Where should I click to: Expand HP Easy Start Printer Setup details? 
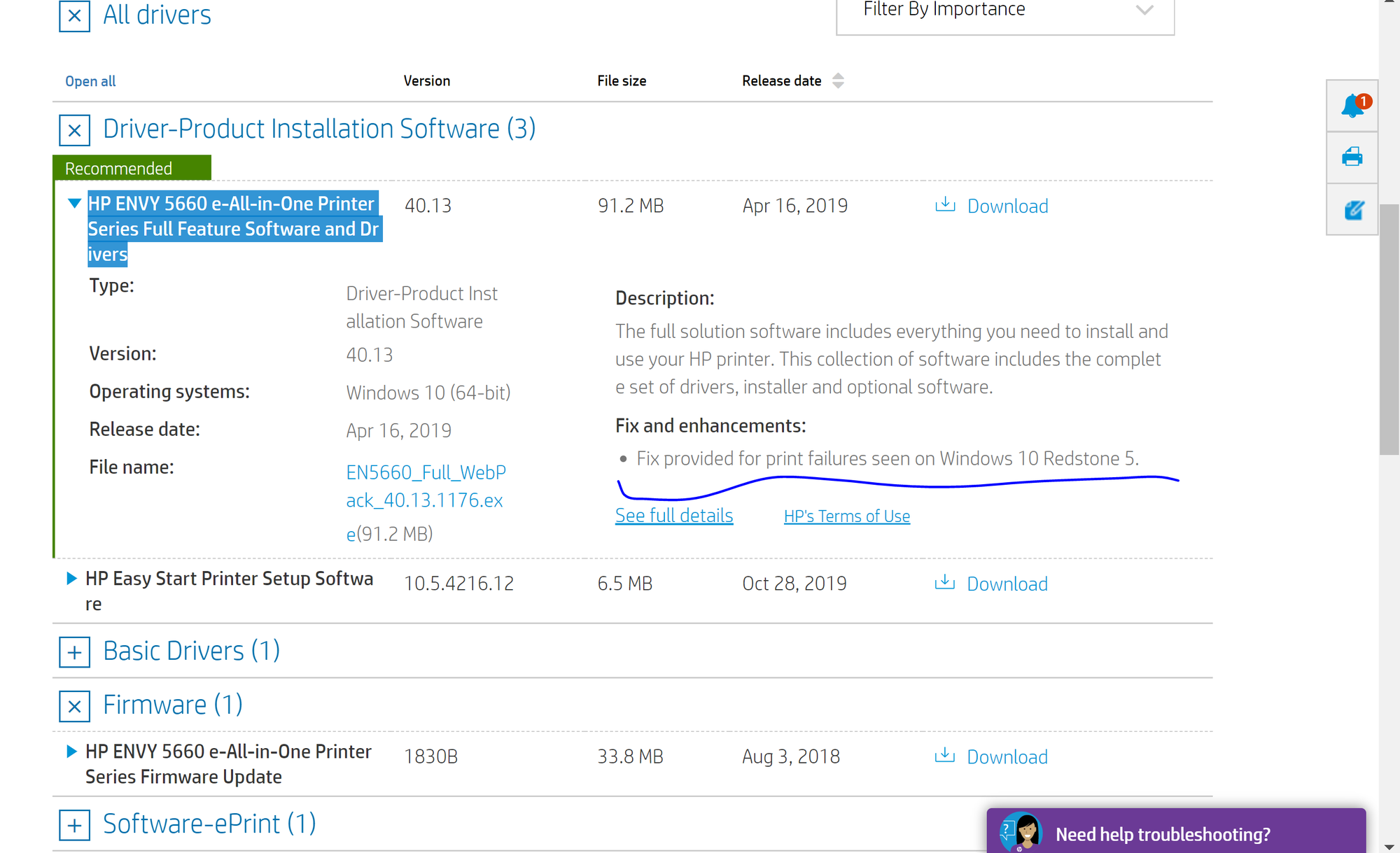(x=72, y=577)
